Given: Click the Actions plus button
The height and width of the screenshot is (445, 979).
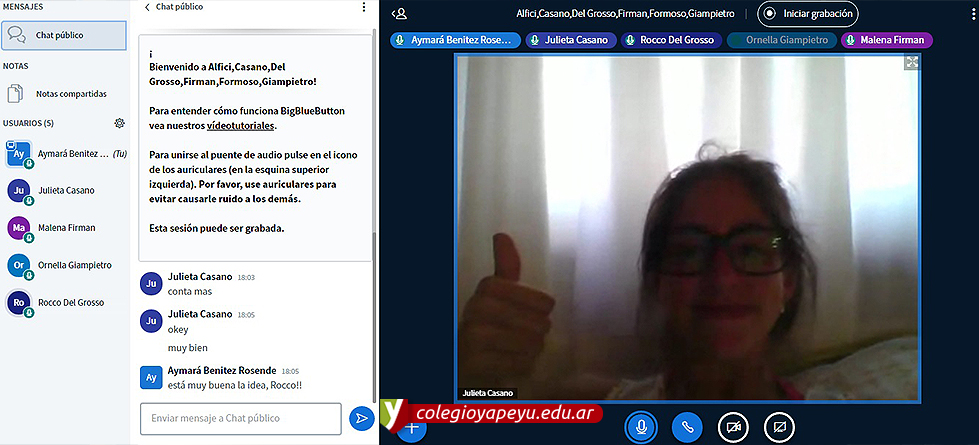Looking at the screenshot, I should click(x=411, y=428).
